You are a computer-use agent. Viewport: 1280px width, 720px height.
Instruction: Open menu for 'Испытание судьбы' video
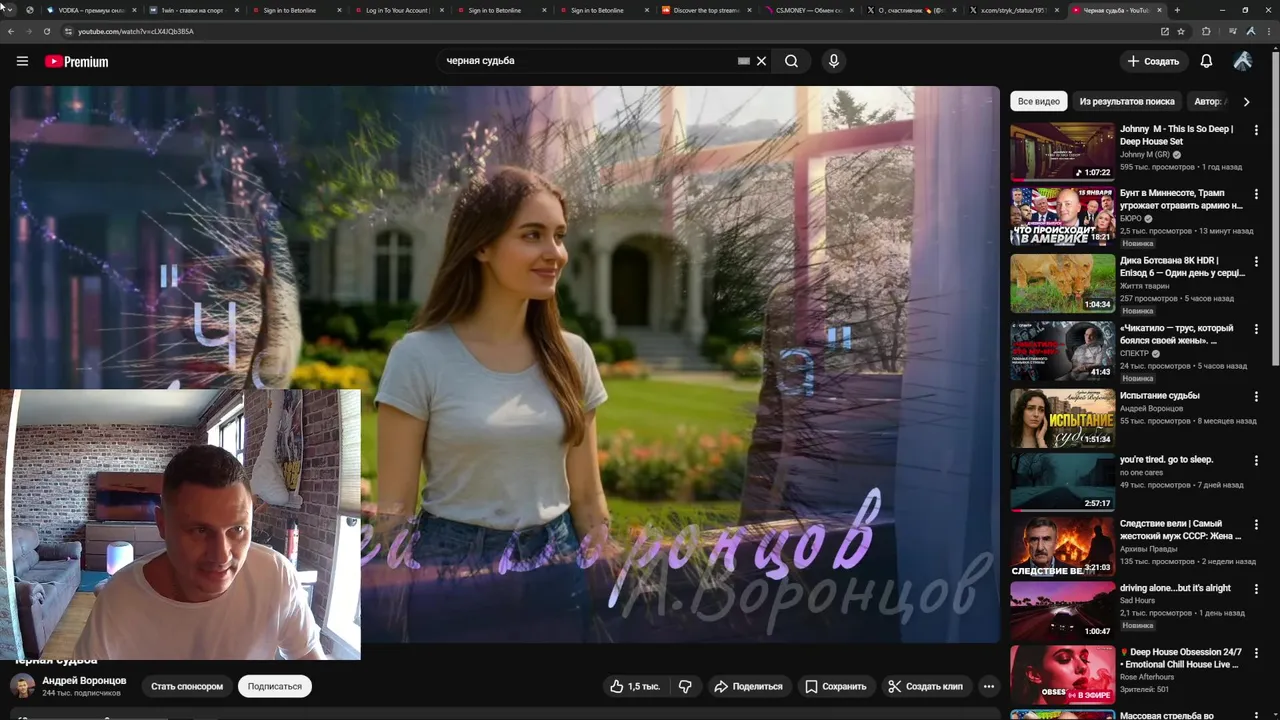[1256, 396]
